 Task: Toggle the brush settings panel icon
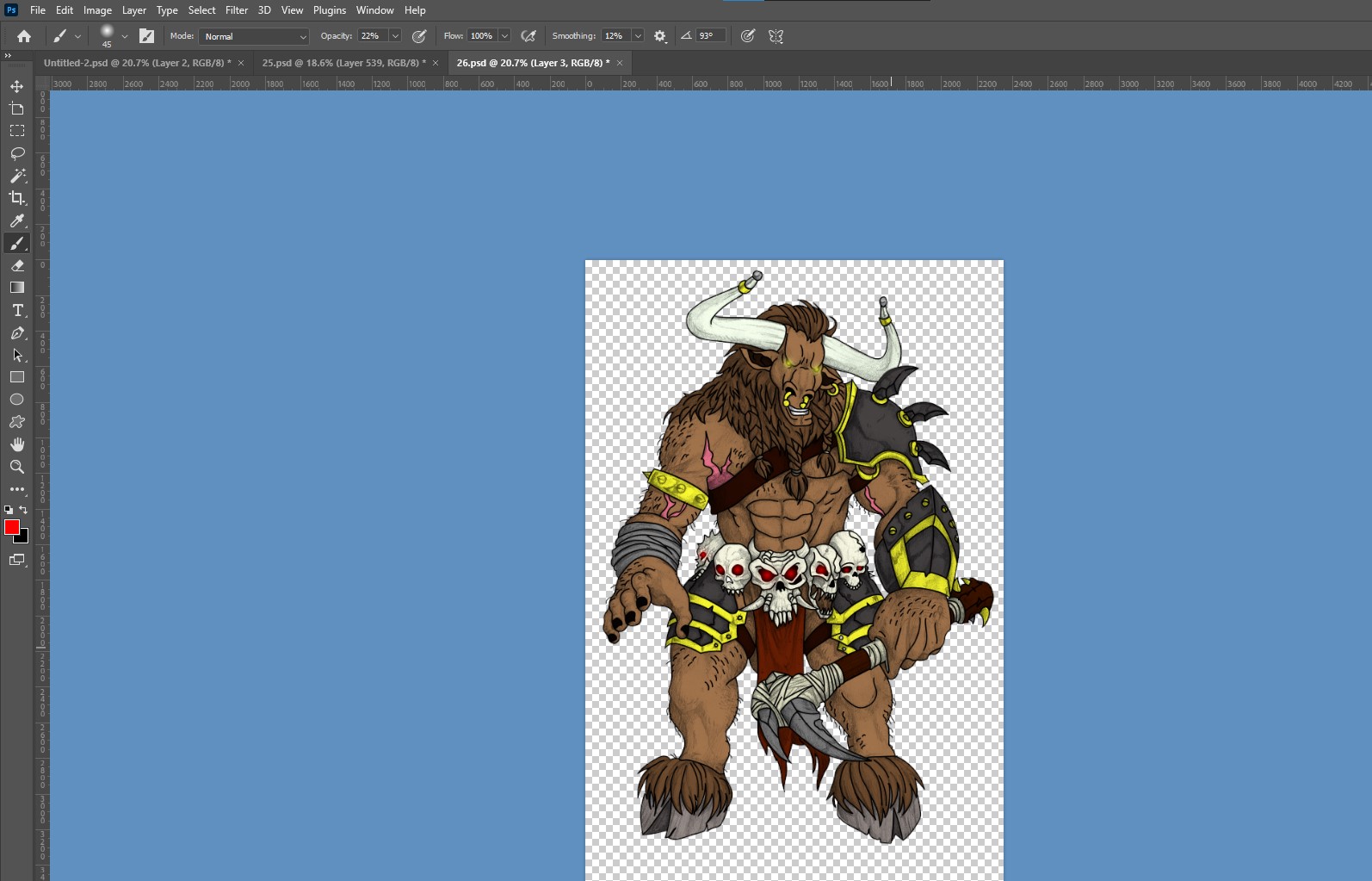point(147,36)
